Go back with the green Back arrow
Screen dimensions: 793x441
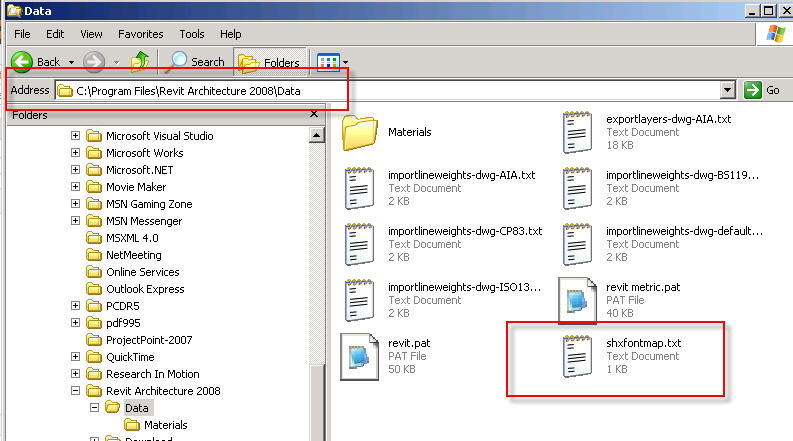pos(22,62)
